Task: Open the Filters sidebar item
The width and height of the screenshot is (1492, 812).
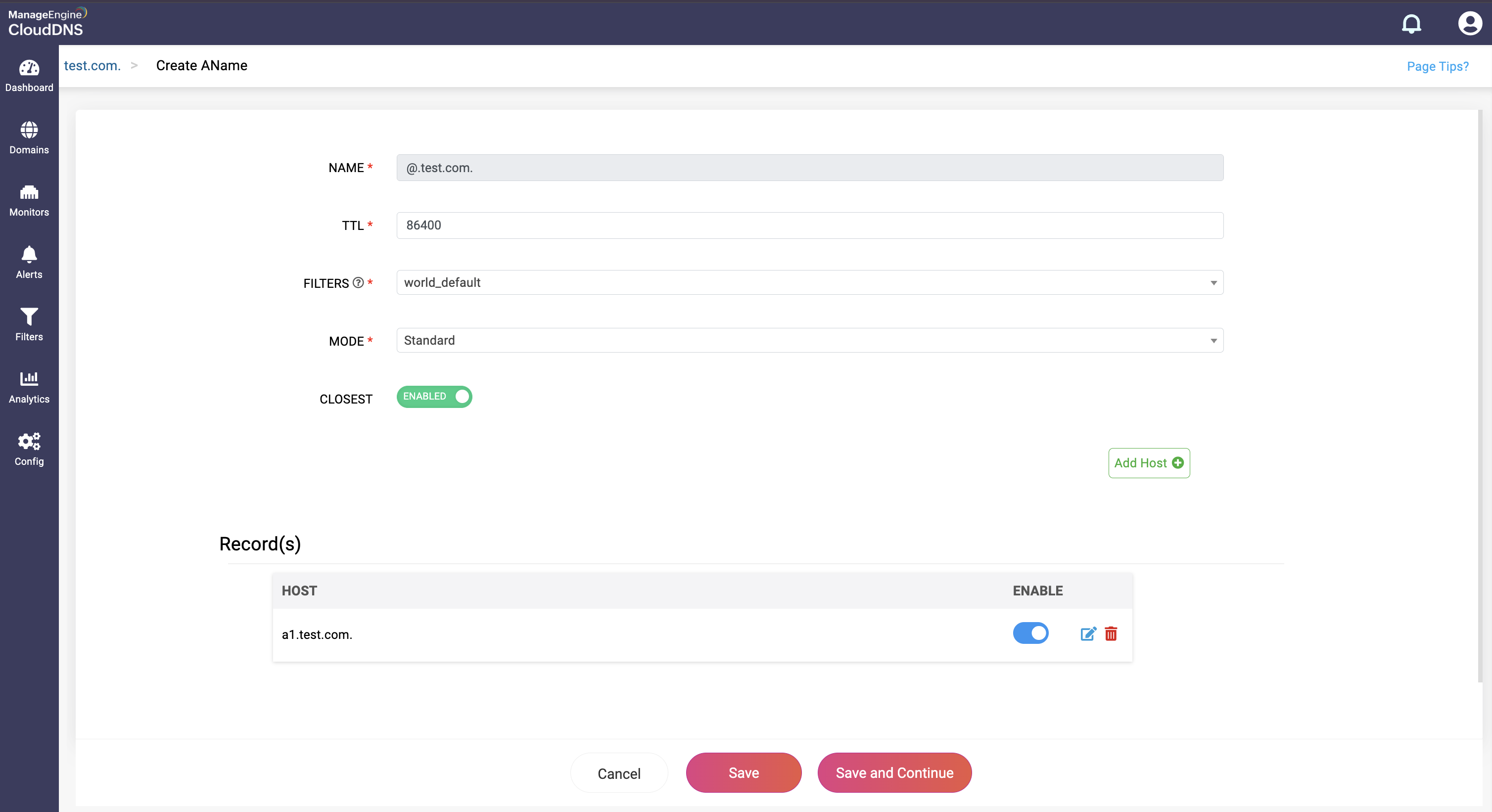Action: coord(29,324)
